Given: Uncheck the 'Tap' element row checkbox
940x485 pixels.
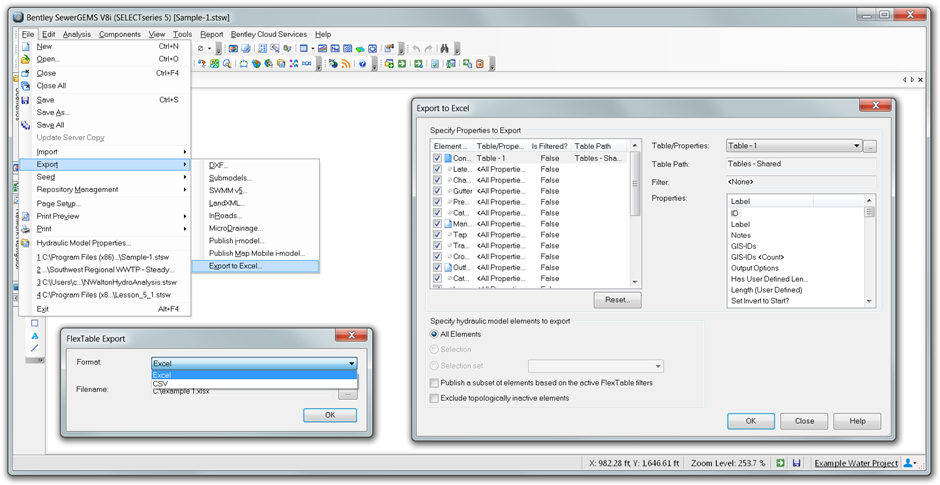Looking at the screenshot, I should pos(438,234).
